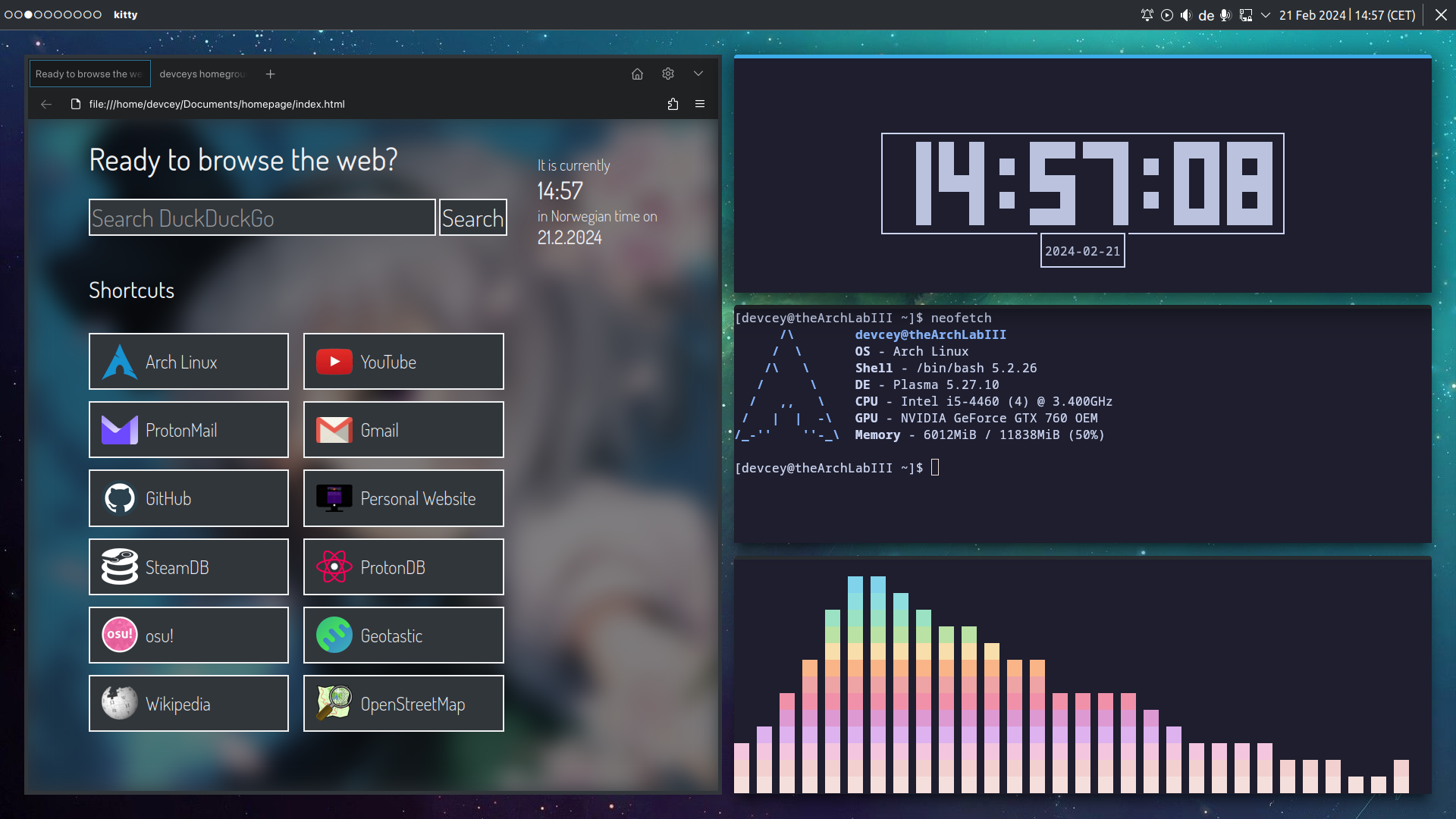
Task: Click the 'kitty' window title in panel
Action: coord(125,14)
